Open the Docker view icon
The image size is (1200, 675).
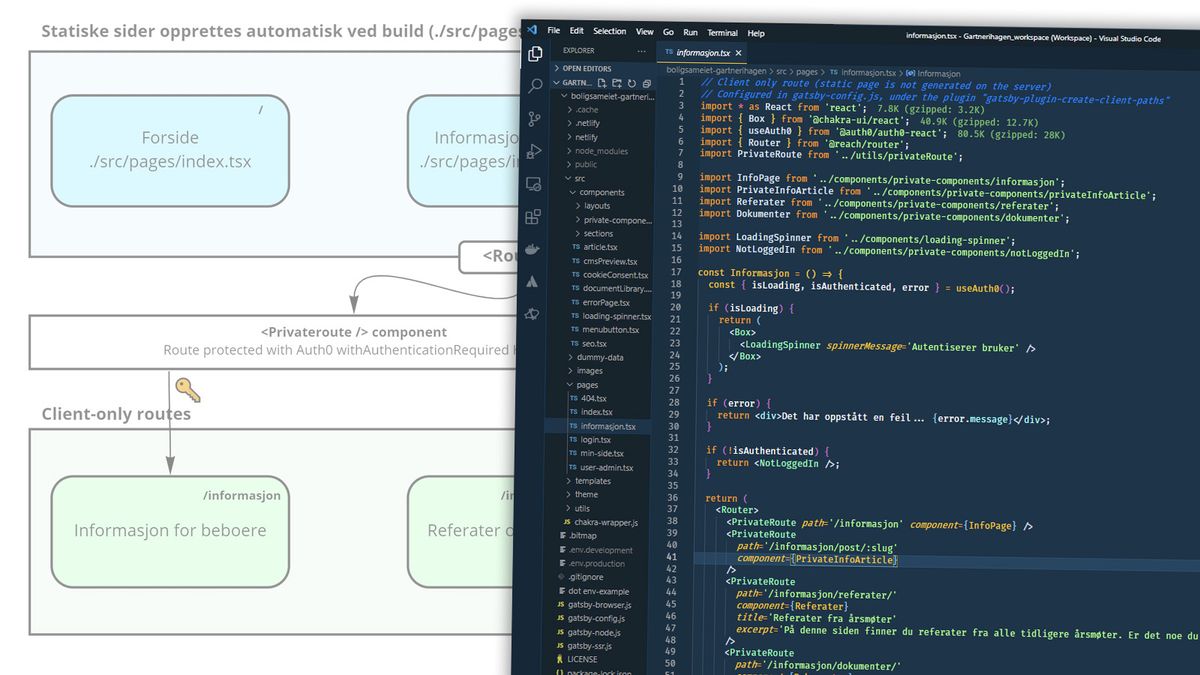point(533,249)
